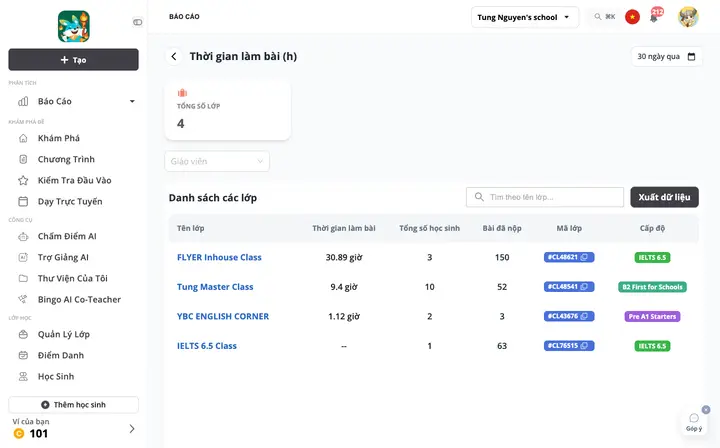Click the Tổng số lớp card
The height and width of the screenshot is (448, 720).
[228, 110]
